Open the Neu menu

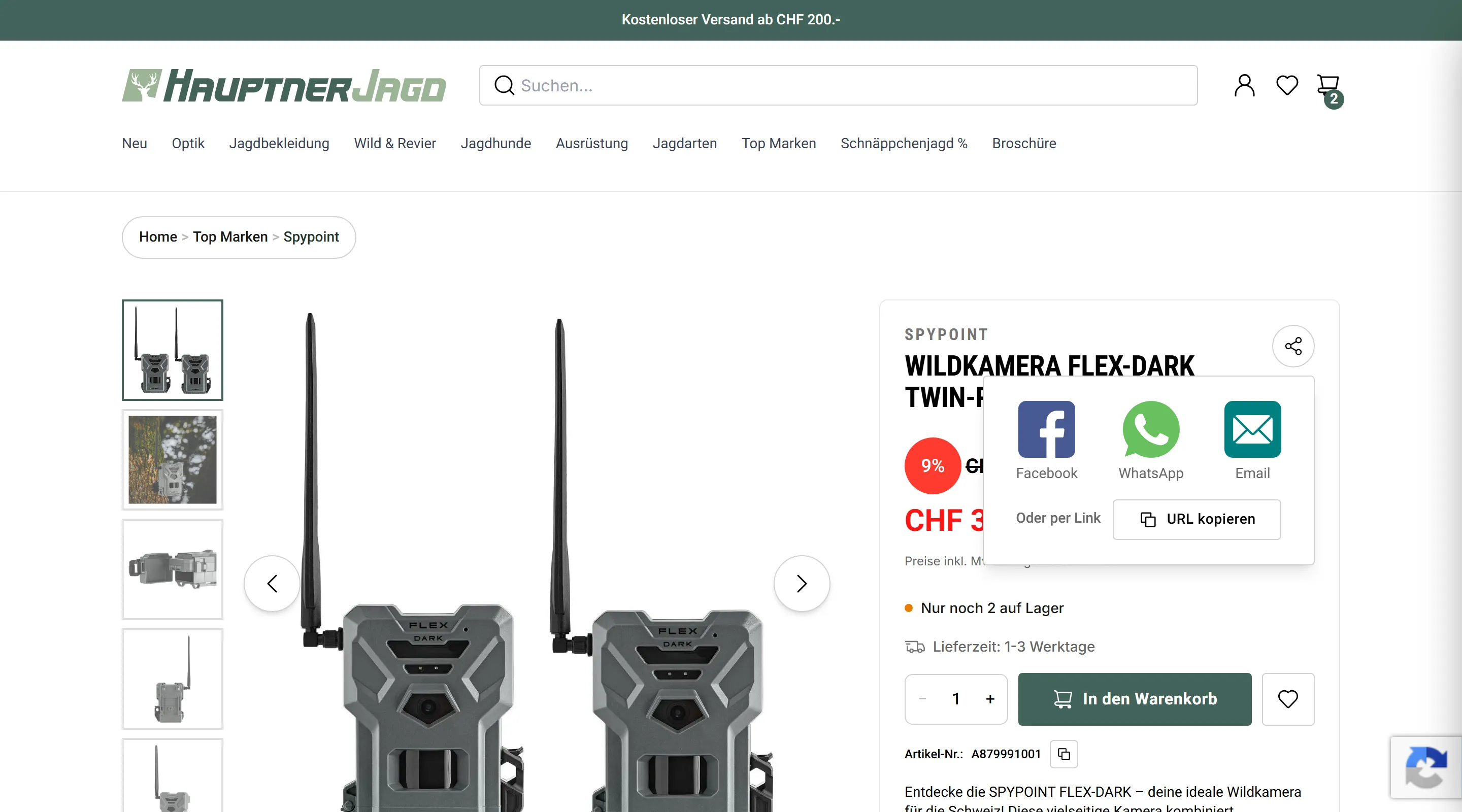tap(135, 144)
